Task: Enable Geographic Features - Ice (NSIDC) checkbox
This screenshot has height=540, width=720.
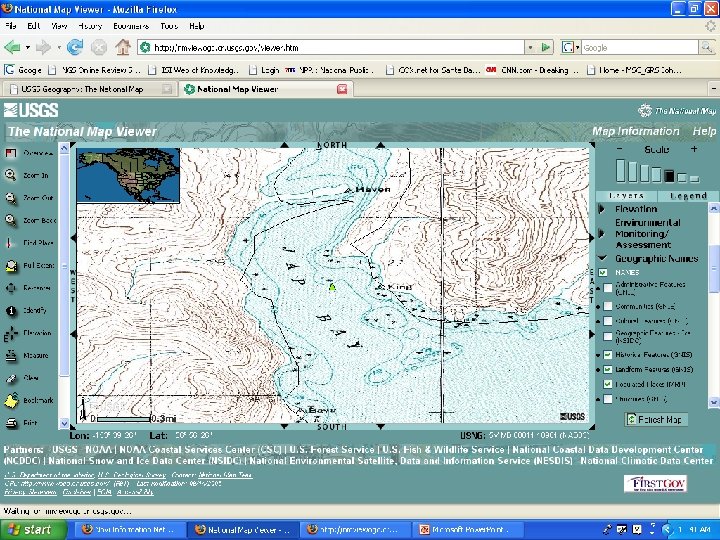Action: click(x=608, y=337)
